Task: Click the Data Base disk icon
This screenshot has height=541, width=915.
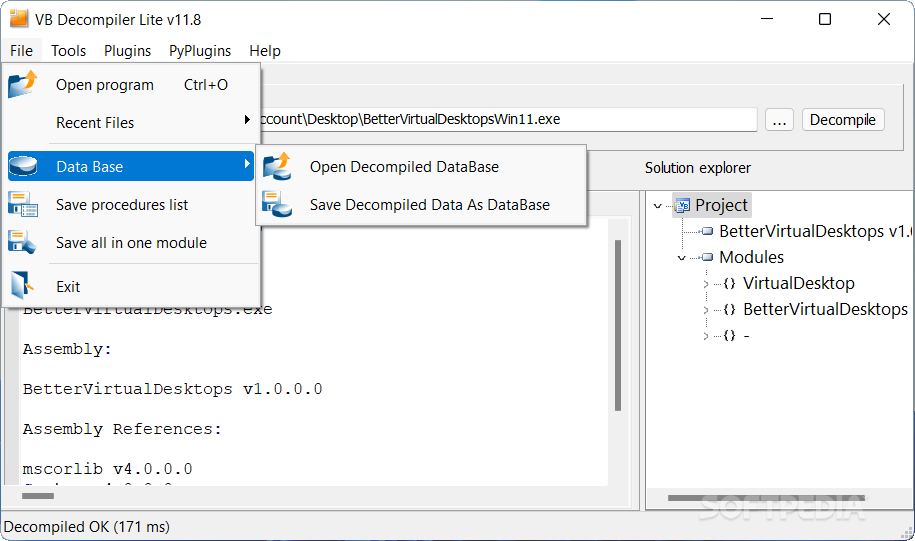Action: click(23, 166)
